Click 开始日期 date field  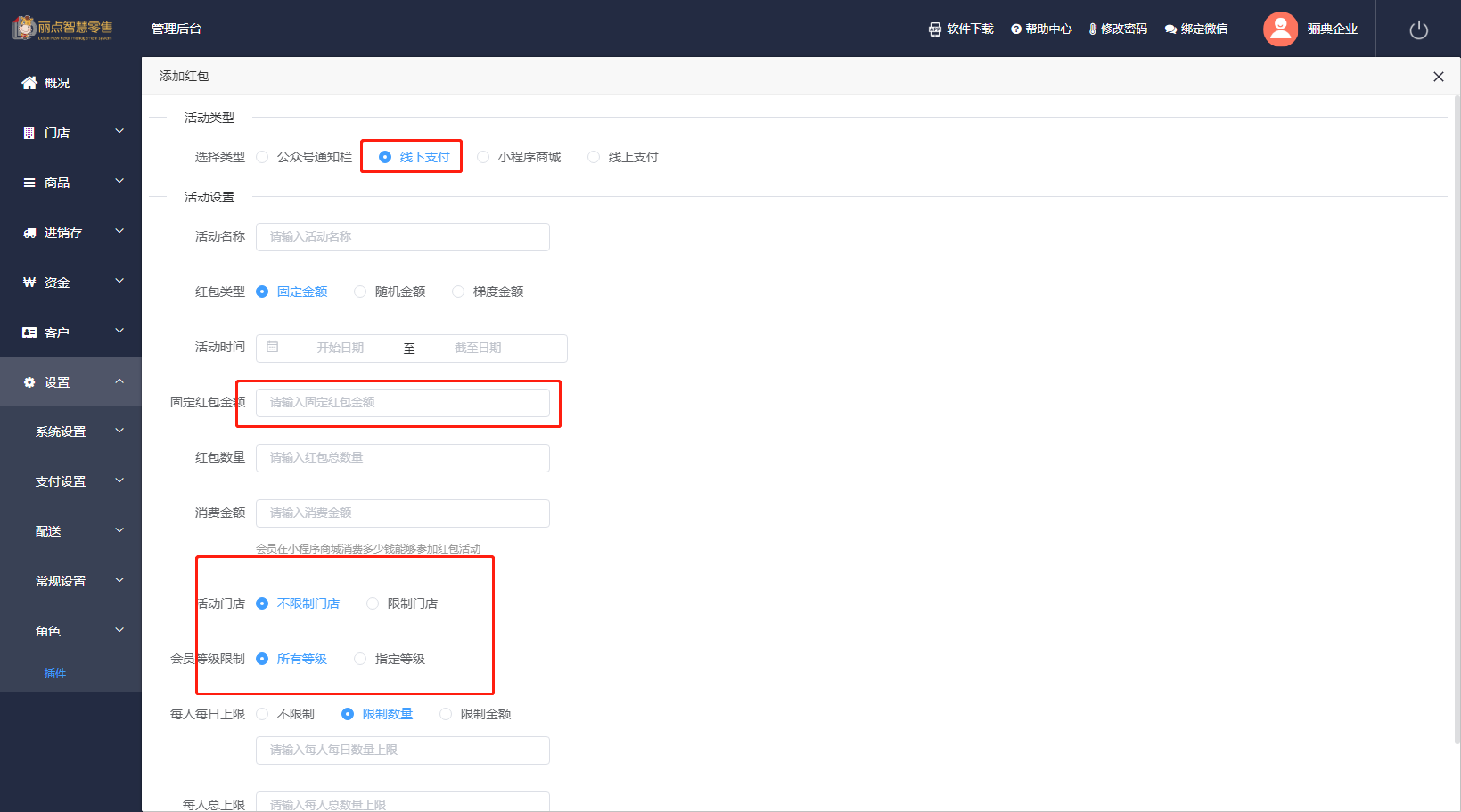click(341, 349)
